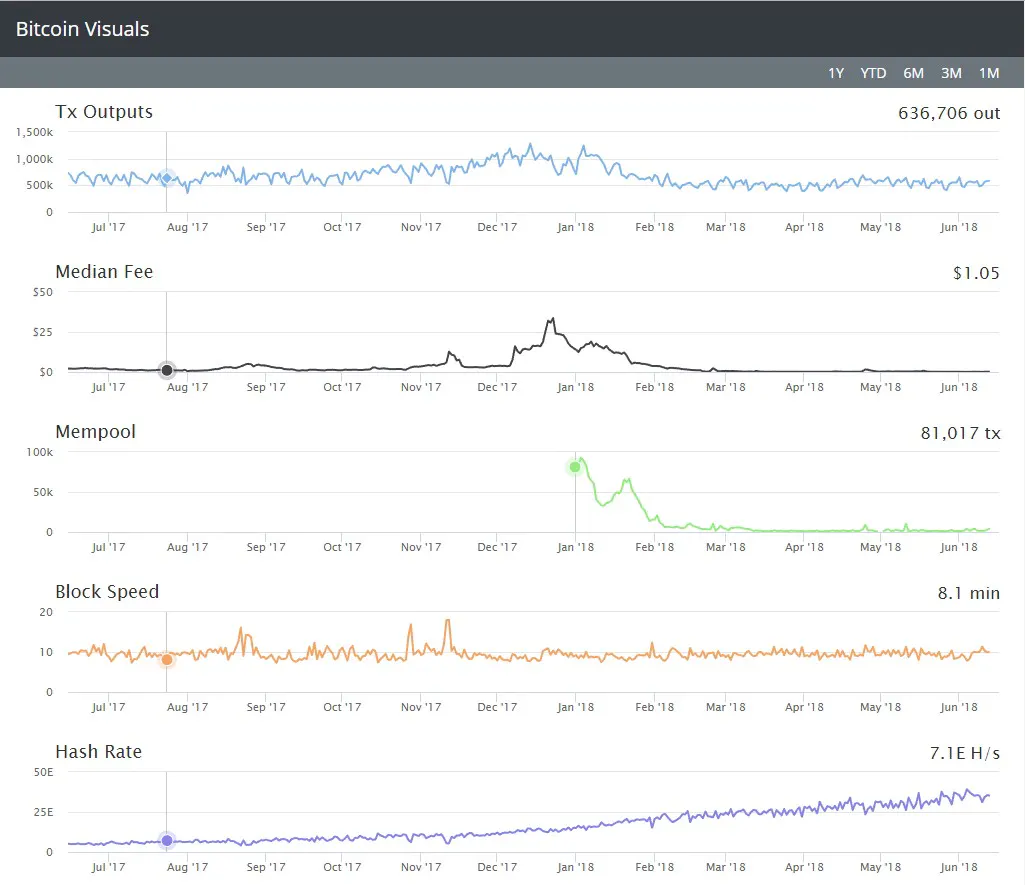The height and width of the screenshot is (885, 1025).
Task: Open the Tx Outputs chart title
Action: pos(104,112)
